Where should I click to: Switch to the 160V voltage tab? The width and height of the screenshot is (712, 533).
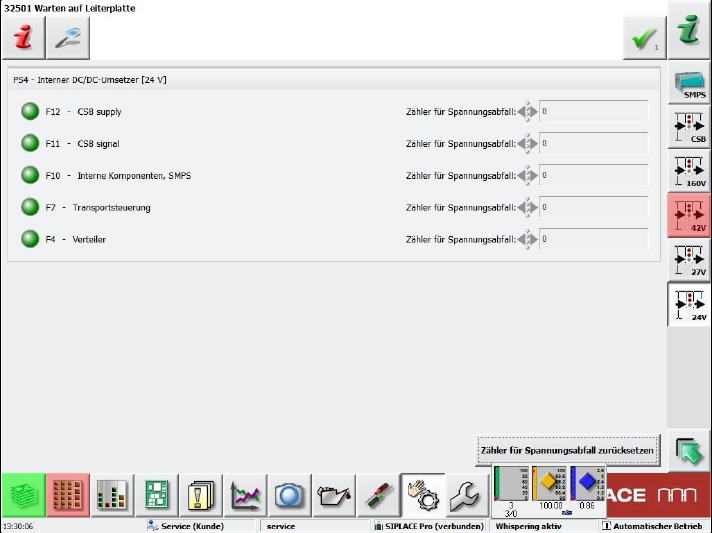tap(689, 171)
